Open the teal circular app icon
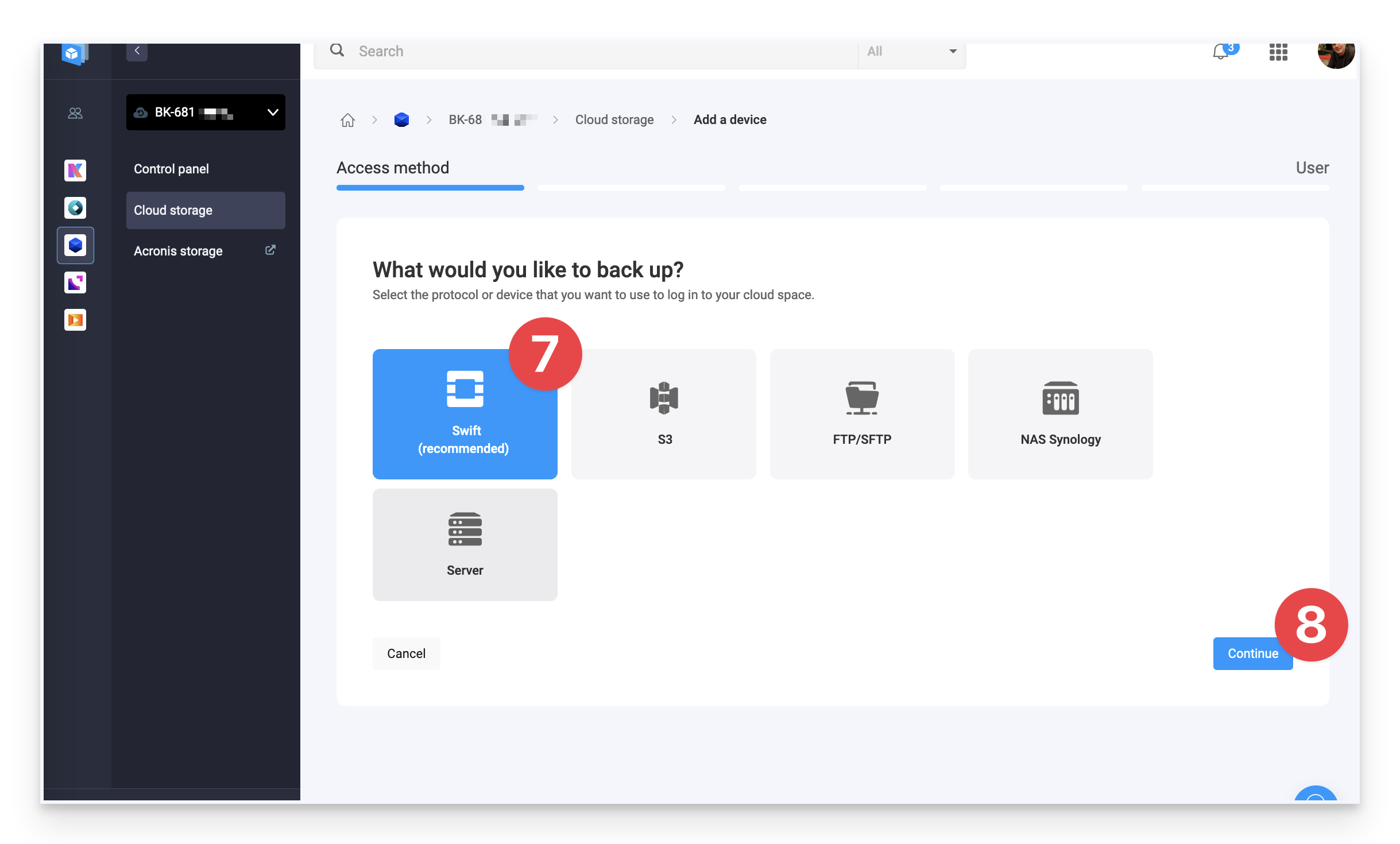Image resolution: width=1400 pixels, height=844 pixels. tap(75, 208)
